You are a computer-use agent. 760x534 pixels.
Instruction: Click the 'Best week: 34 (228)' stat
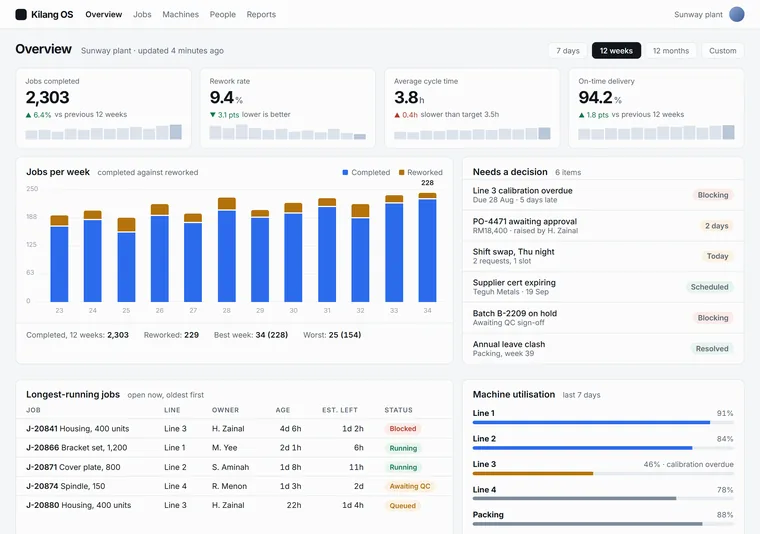click(x=251, y=335)
